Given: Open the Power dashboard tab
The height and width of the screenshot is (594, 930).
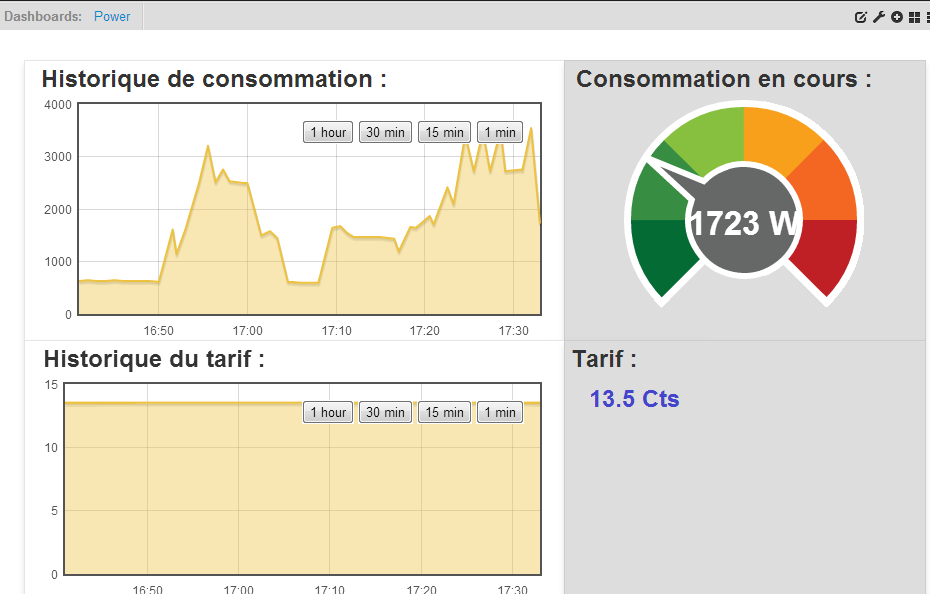Looking at the screenshot, I should [x=112, y=16].
